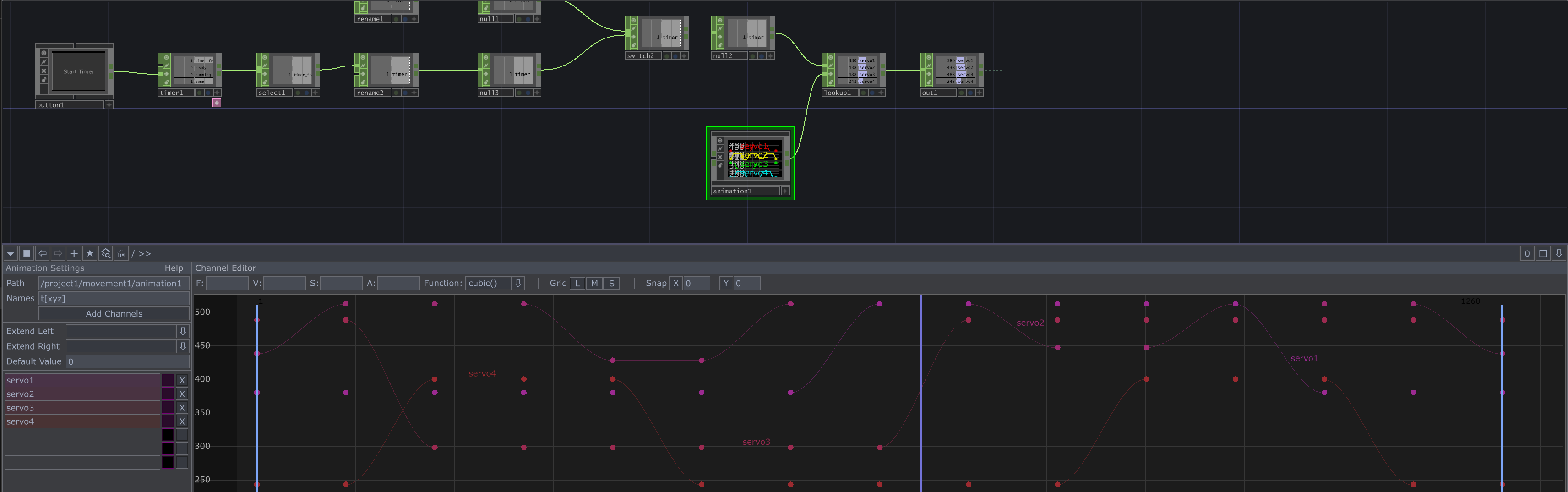The height and width of the screenshot is (492, 1568).
Task: Click the plus icon in the pane bar
Action: coord(74,253)
